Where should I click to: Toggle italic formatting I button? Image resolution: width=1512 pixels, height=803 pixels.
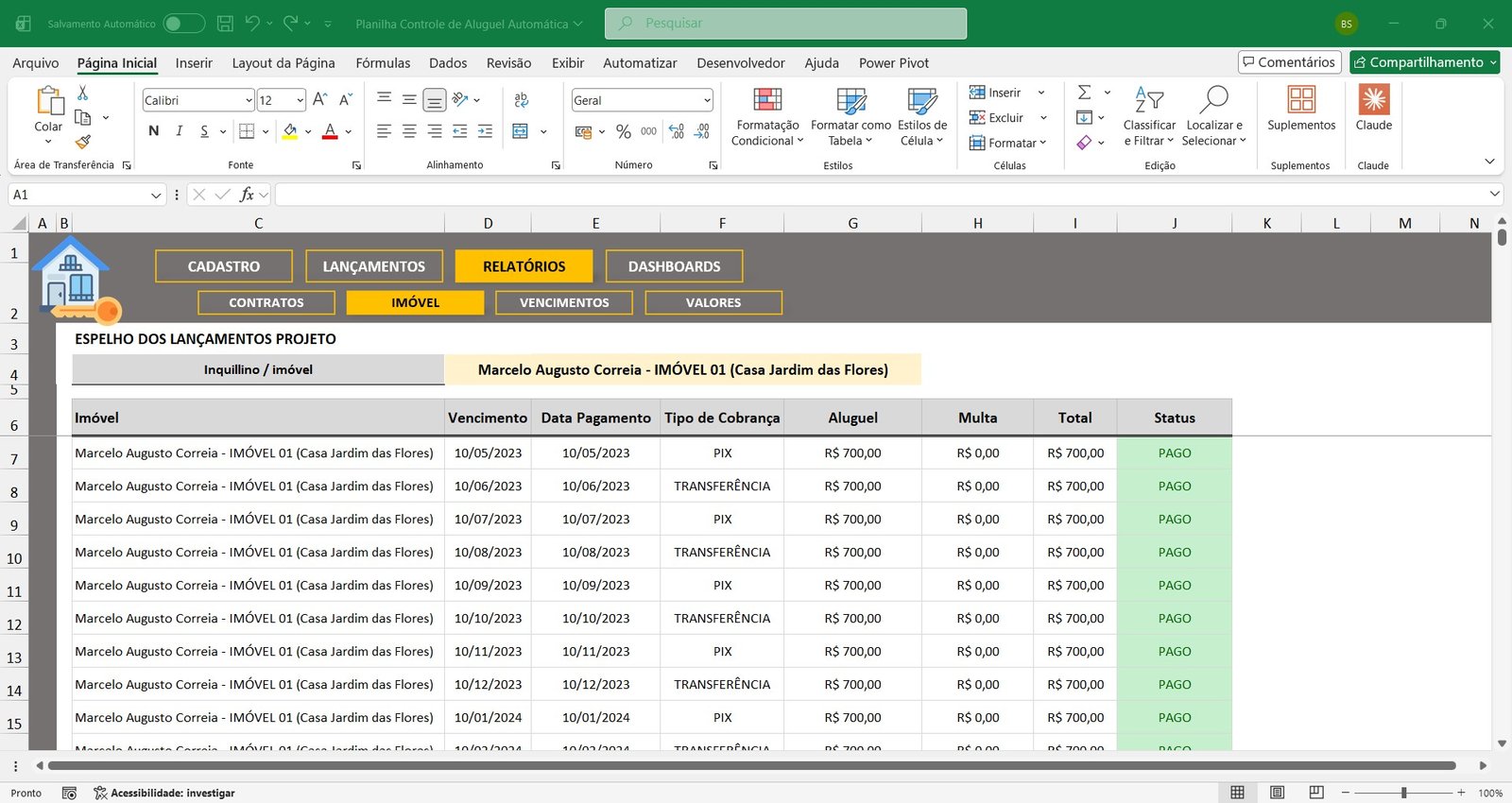point(179,131)
